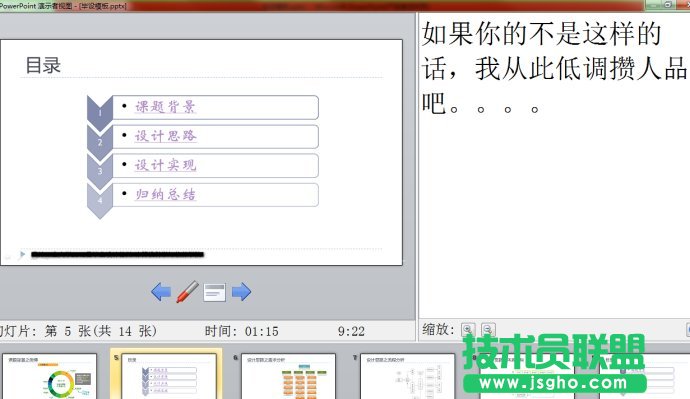Screen dimensions: 690x399
Task: Click the small play arrow on slide footer
Action: (22, 254)
